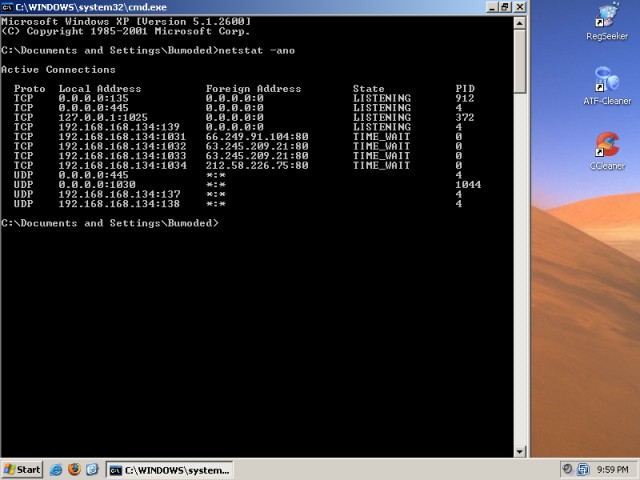
Task: Click local address 127.0.0.1:1025
Action: point(103,118)
